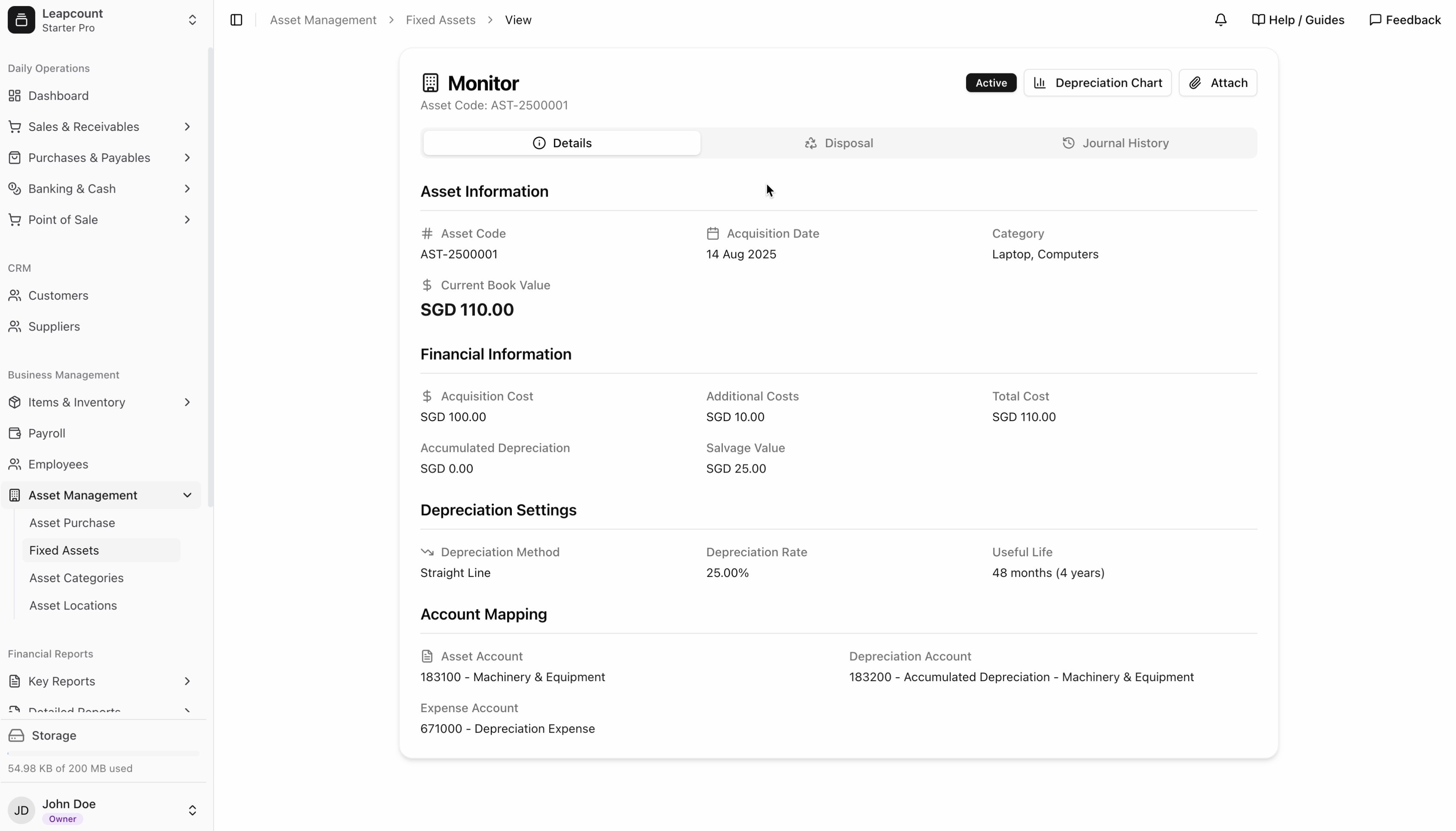Click the Items & Inventory box icon
This screenshot has width=1456, height=831.
point(15,402)
